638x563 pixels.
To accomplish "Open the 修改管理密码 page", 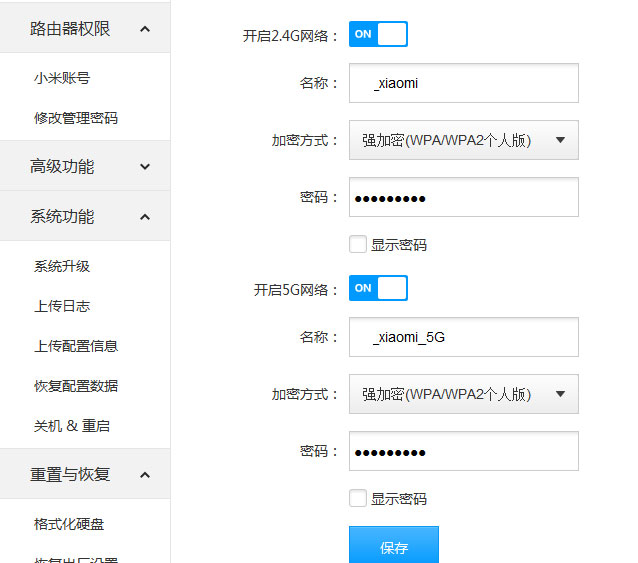I will click(x=76, y=118).
